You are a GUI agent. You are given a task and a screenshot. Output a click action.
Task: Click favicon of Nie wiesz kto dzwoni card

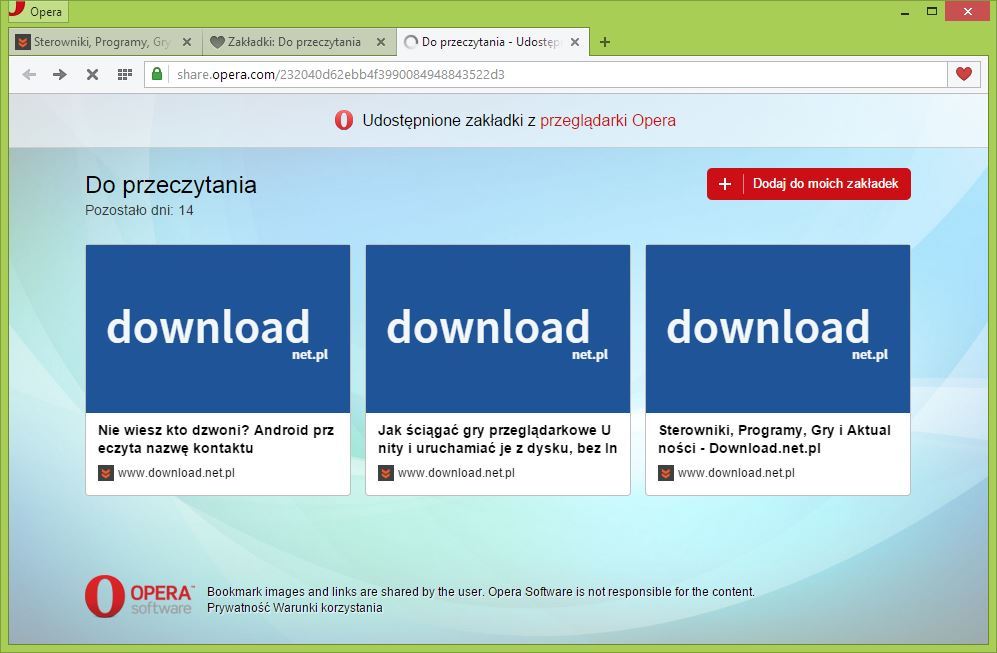click(106, 473)
